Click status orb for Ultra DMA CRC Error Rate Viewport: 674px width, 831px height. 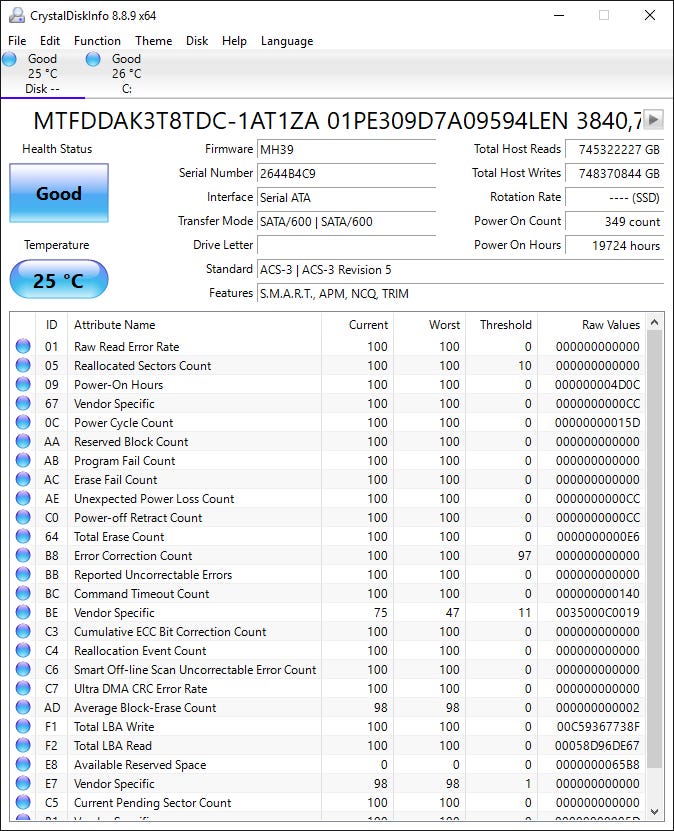pyautogui.click(x=23, y=688)
